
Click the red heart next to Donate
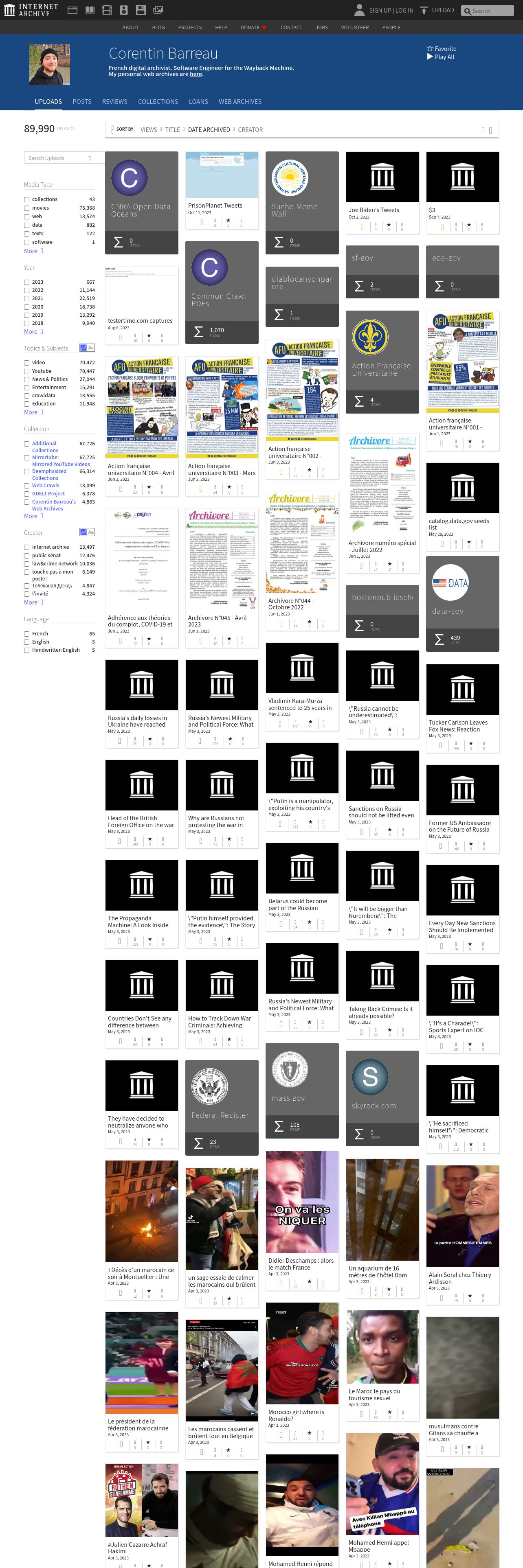[x=264, y=27]
